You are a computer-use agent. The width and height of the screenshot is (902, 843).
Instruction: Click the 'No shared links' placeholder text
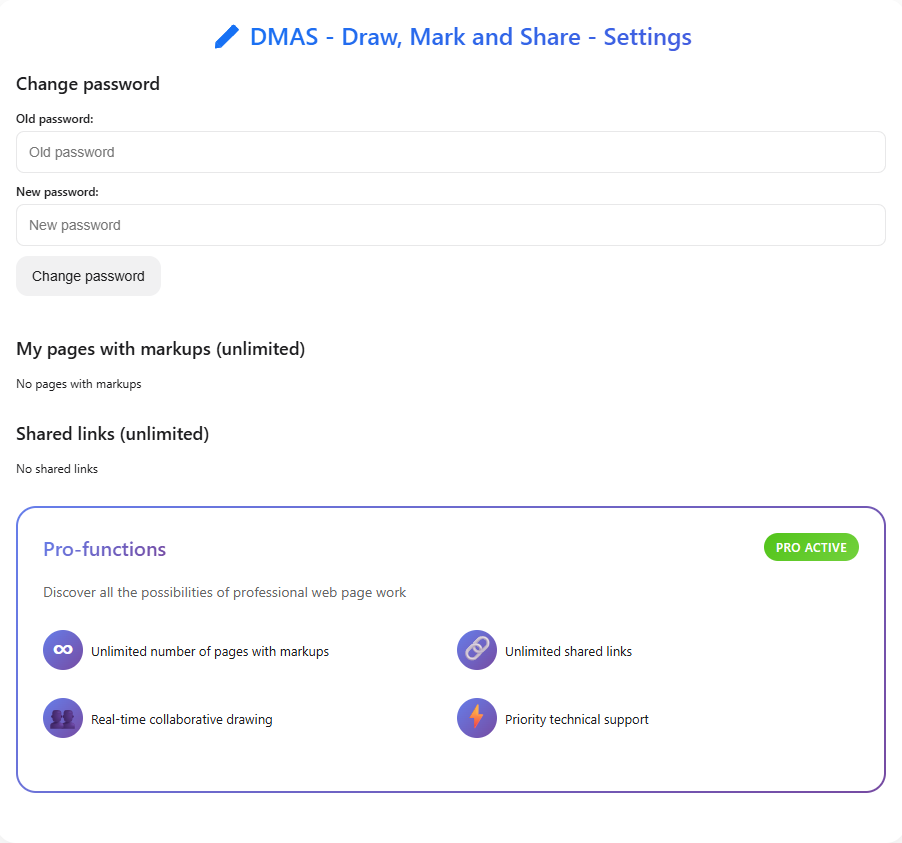pos(56,468)
